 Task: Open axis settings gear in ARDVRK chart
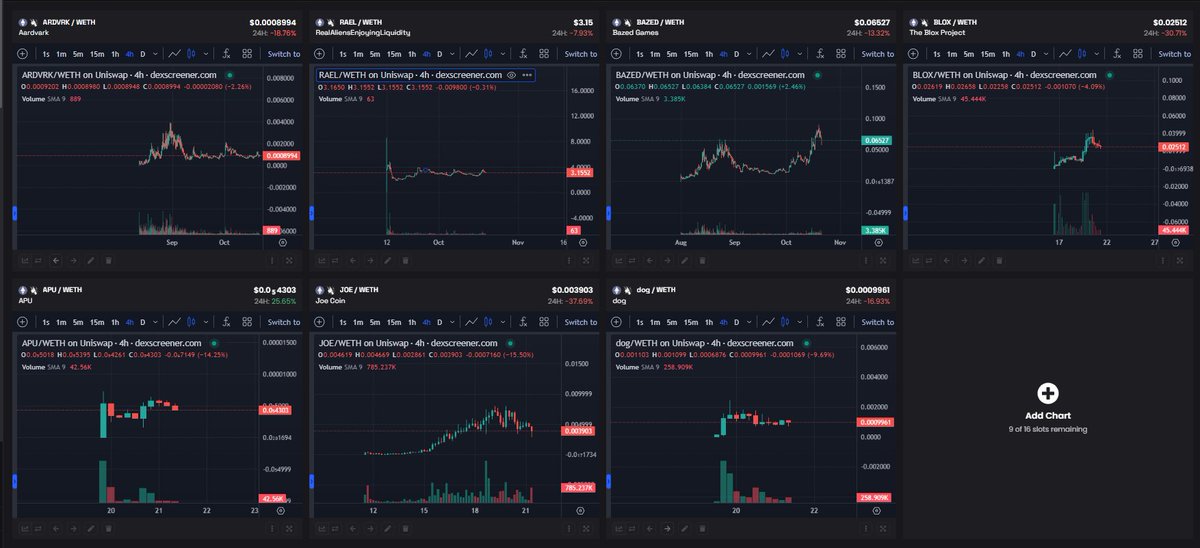(x=282, y=242)
